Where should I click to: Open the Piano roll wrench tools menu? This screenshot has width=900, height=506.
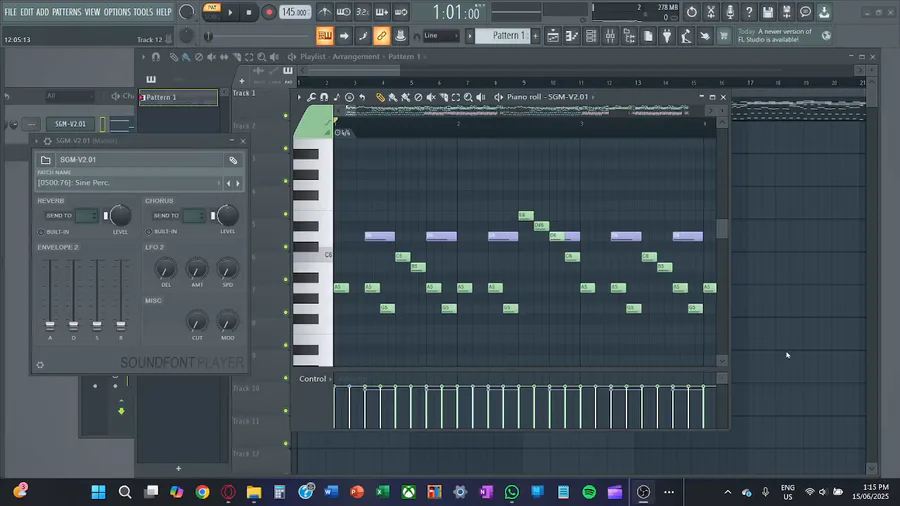pyautogui.click(x=311, y=98)
